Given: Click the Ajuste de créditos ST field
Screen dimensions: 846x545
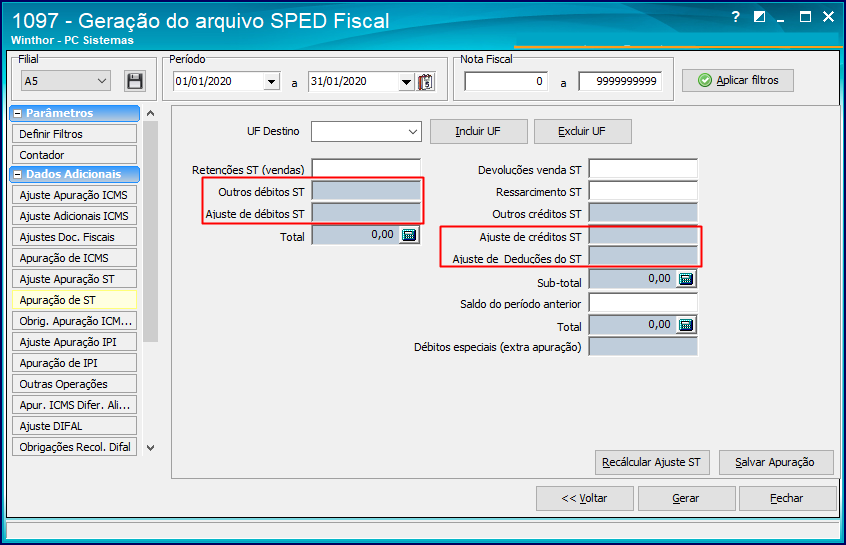Looking at the screenshot, I should [643, 236].
